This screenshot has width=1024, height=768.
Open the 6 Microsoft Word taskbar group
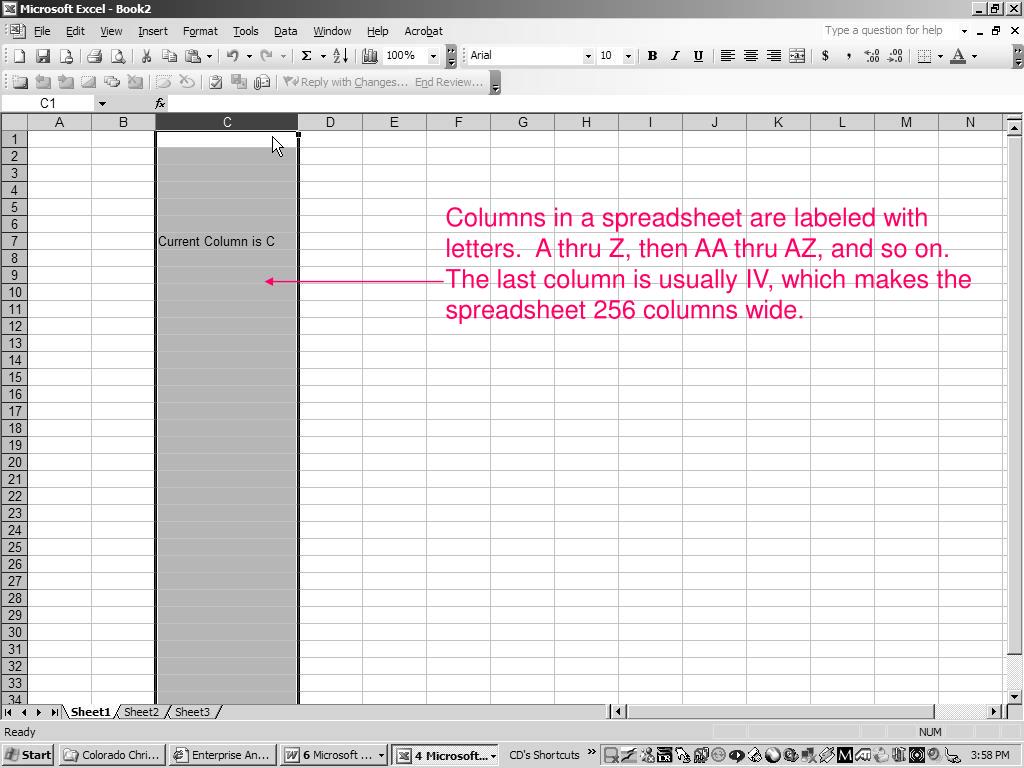[x=334, y=755]
